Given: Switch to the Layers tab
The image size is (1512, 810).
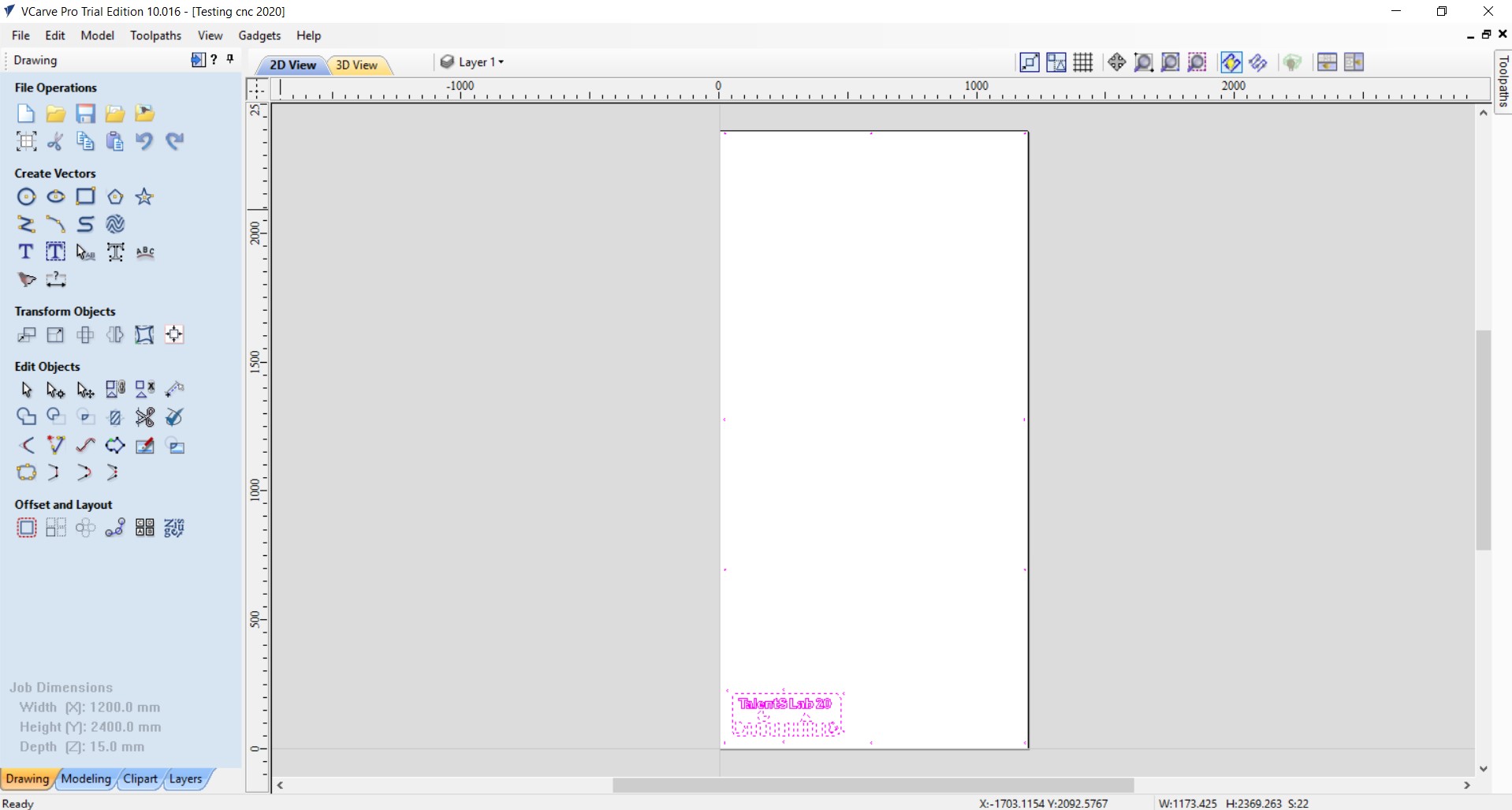Looking at the screenshot, I should click(x=186, y=778).
